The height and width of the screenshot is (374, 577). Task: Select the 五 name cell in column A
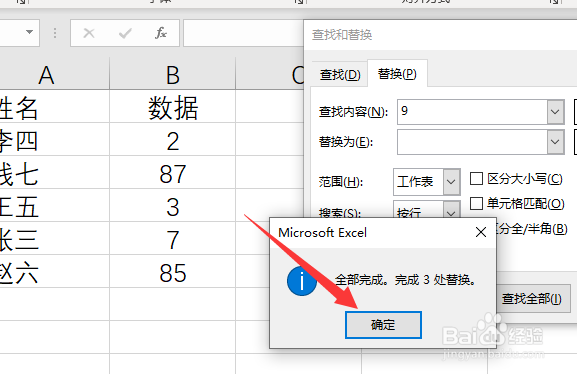click(x=54, y=206)
